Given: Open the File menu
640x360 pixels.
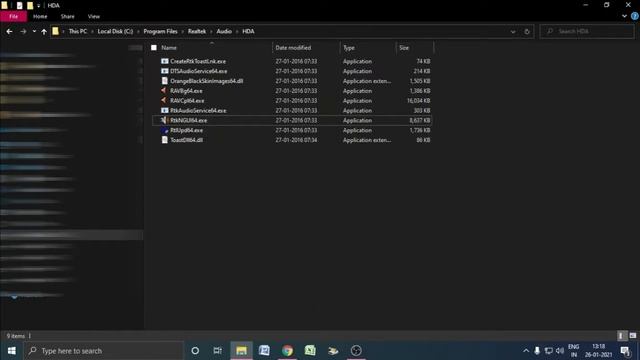Looking at the screenshot, I should tap(13, 16).
